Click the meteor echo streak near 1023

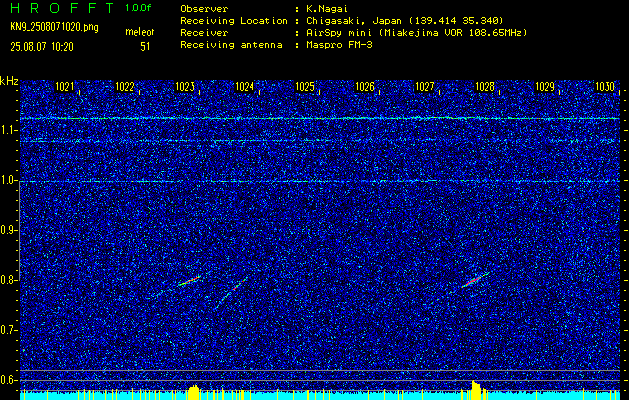point(189,280)
